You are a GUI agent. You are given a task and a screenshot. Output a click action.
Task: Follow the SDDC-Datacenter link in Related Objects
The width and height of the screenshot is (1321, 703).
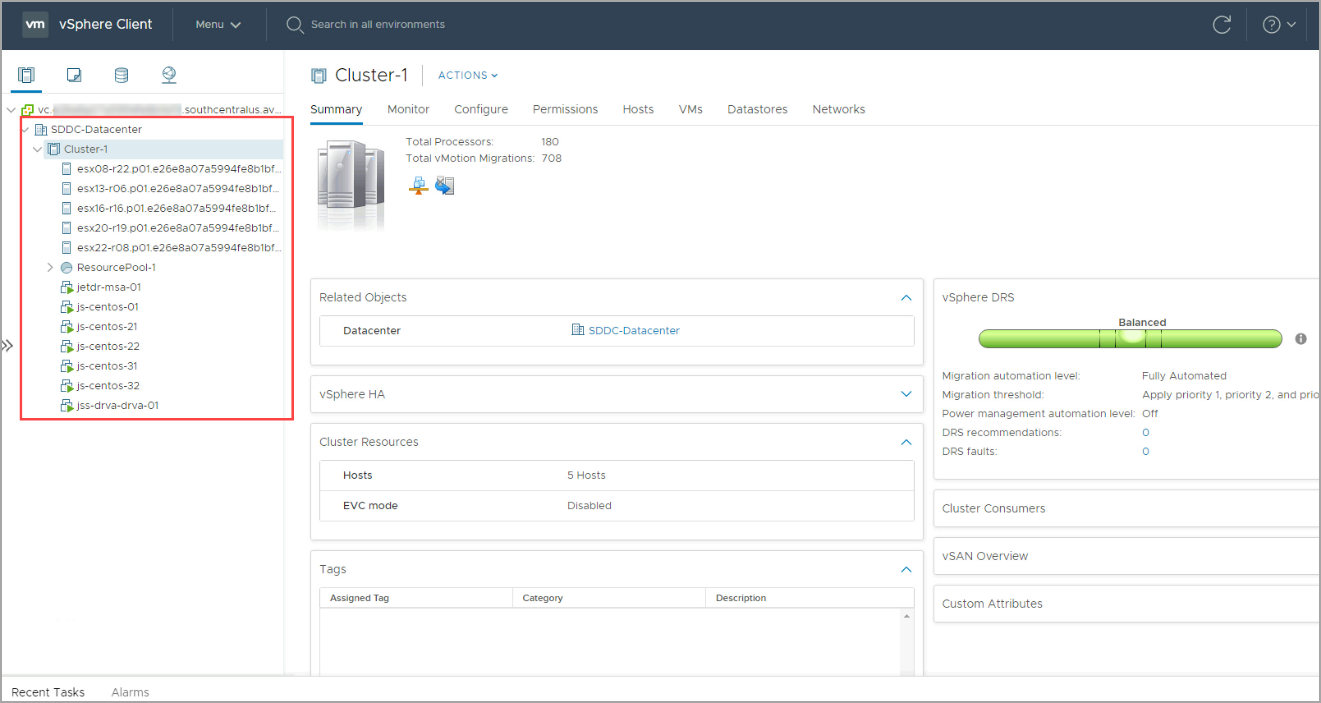click(x=633, y=330)
